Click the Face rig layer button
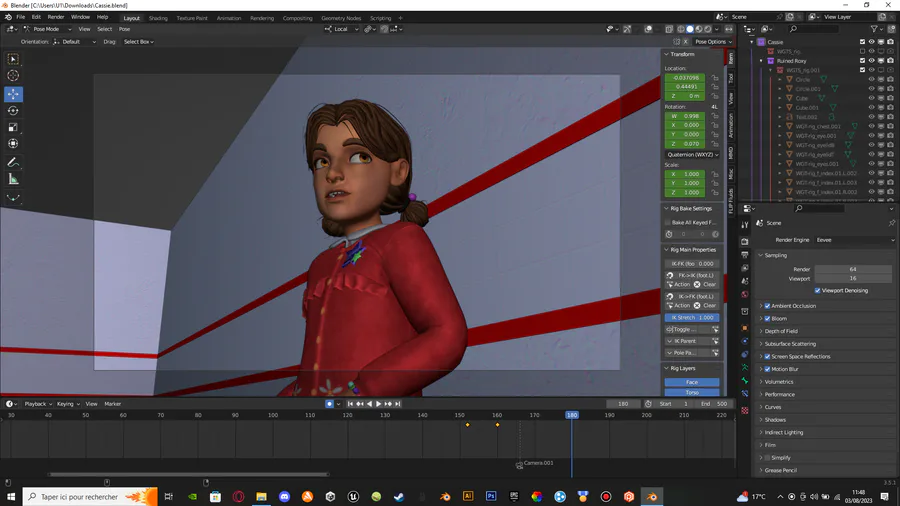Viewport: 900px width, 506px height. click(692, 382)
